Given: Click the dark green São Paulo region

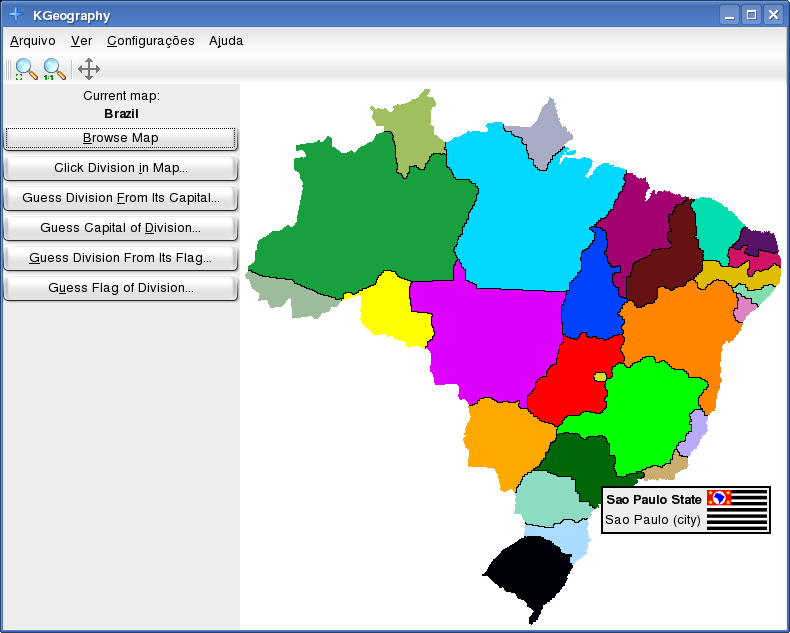Looking at the screenshot, I should 582,461.
